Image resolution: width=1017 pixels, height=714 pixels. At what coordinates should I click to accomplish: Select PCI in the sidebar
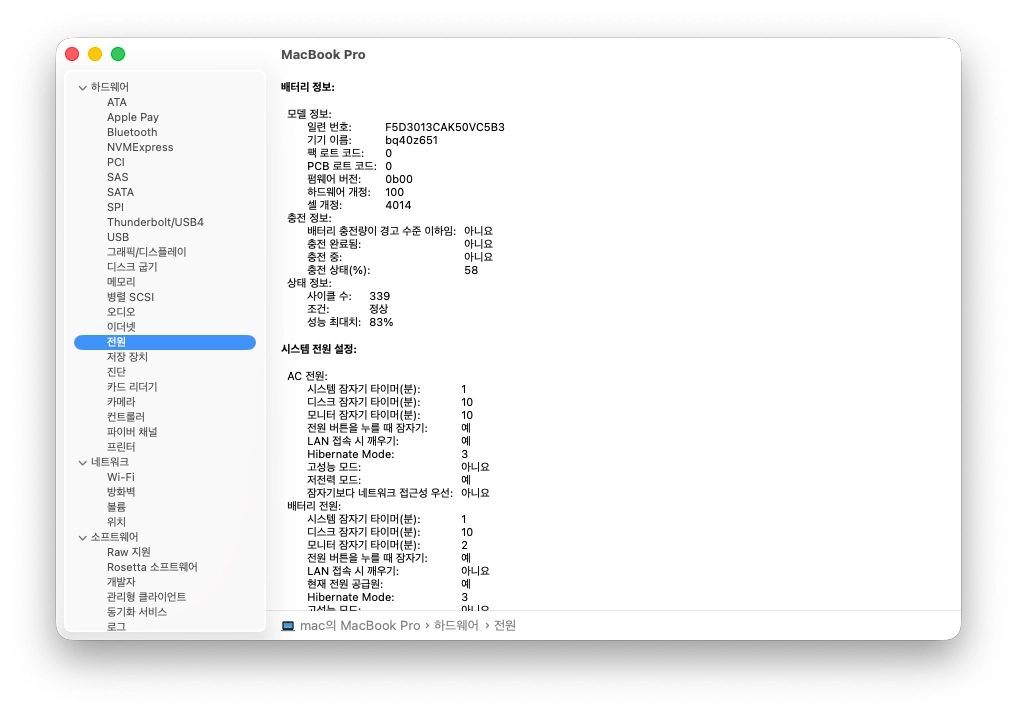(116, 162)
